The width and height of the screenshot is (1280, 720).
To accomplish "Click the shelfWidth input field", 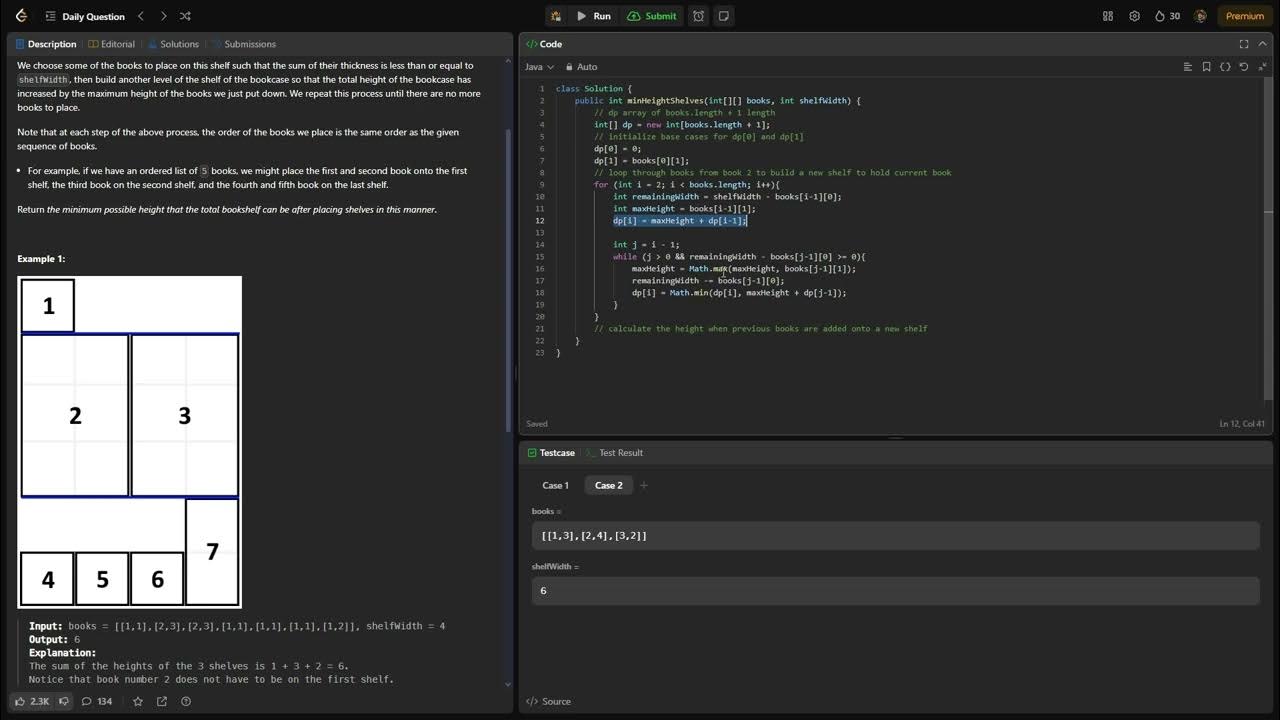I will (x=895, y=590).
